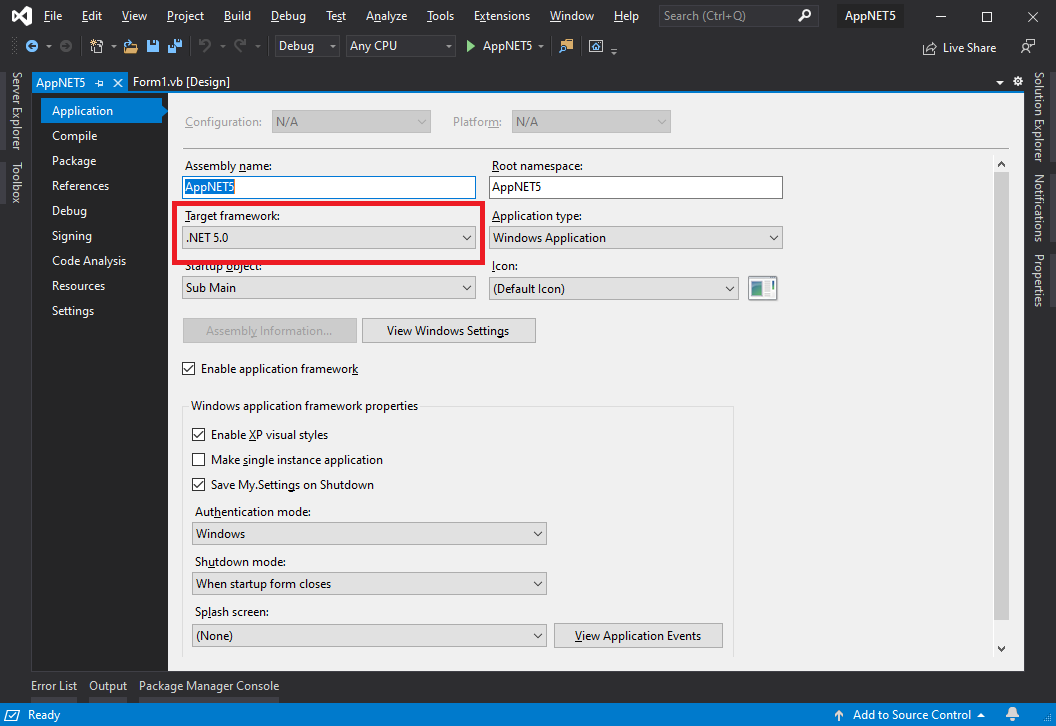Open the Authentication mode dropdown
This screenshot has width=1056, height=726.
point(369,533)
